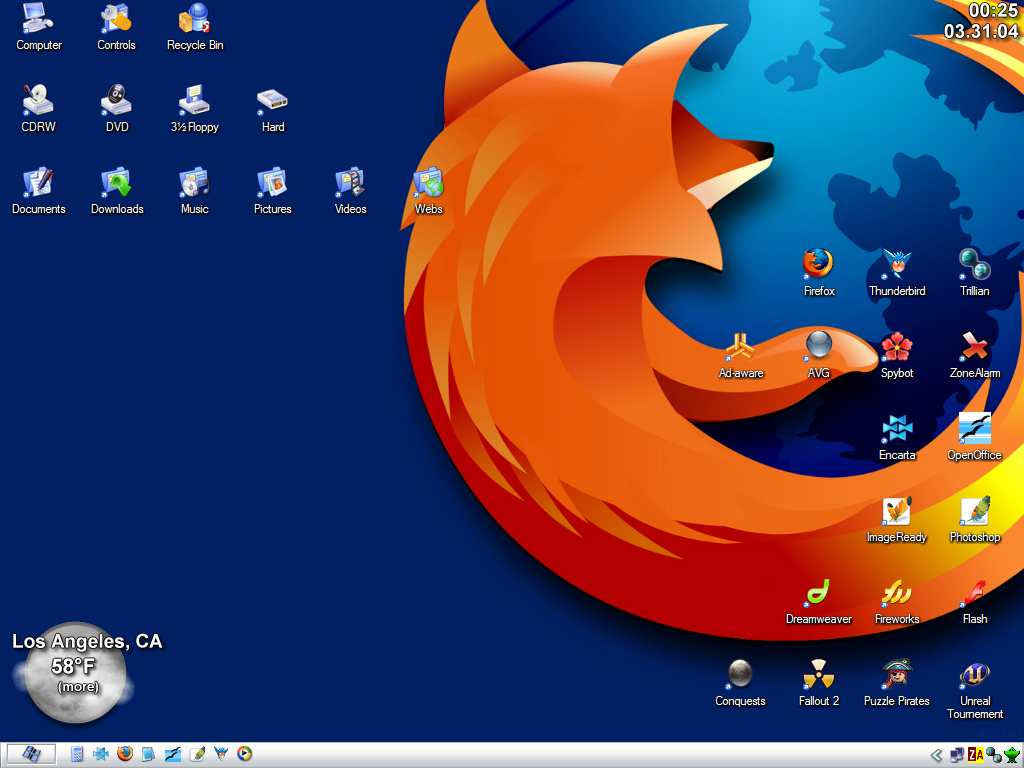Screen dimensions: 1024x768
Task: Select the Dreamweaver desktop shortcut
Action: 819,601
